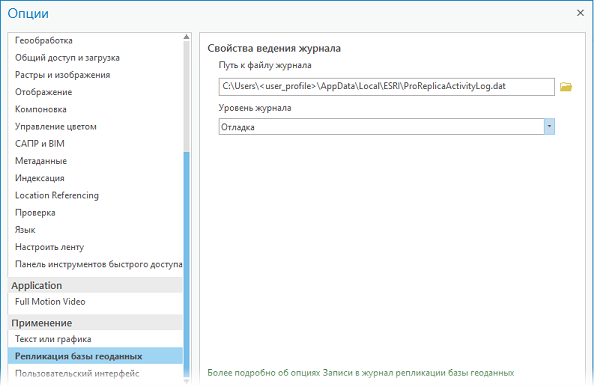Click Свойства ведения журнала heading
This screenshot has width=594, height=387.
[274, 48]
